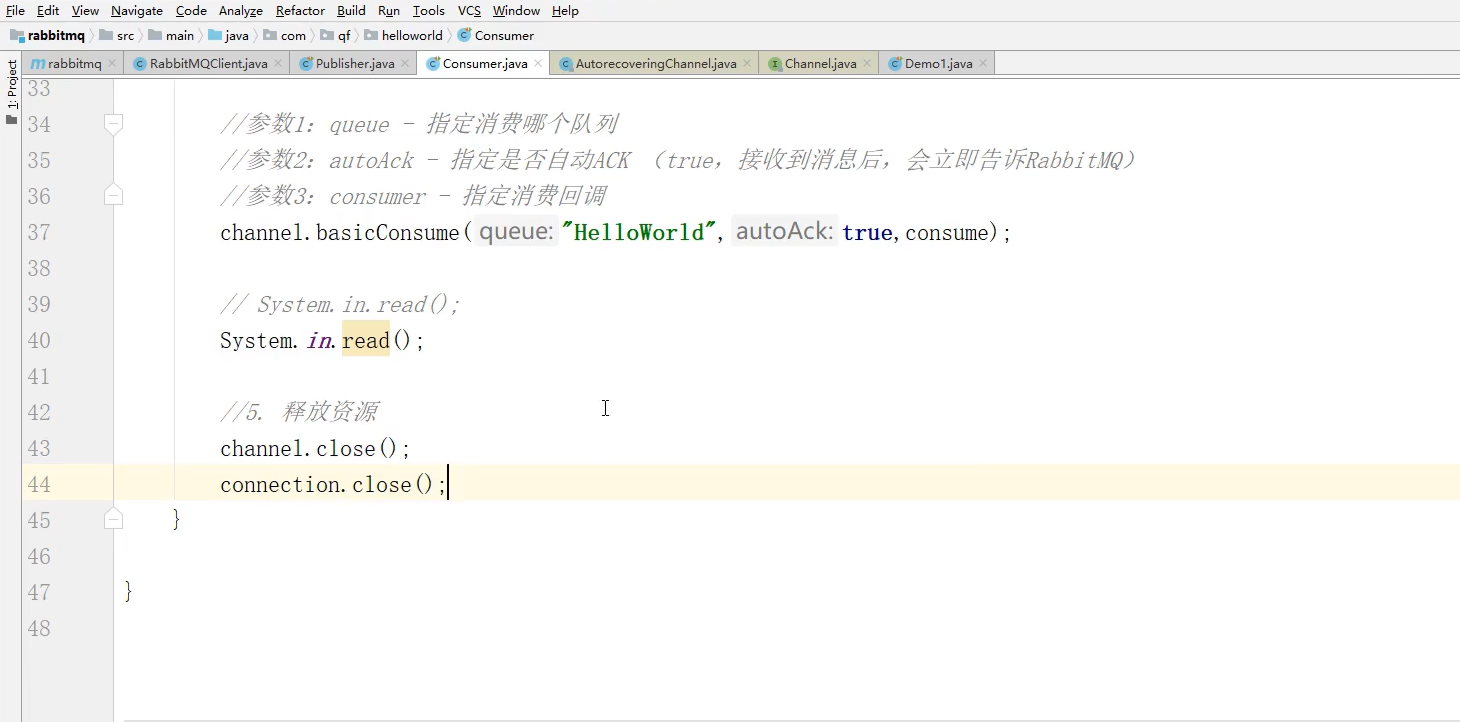Collapse the comment block fold at line 34
This screenshot has width=1460, height=722.
pyautogui.click(x=114, y=124)
